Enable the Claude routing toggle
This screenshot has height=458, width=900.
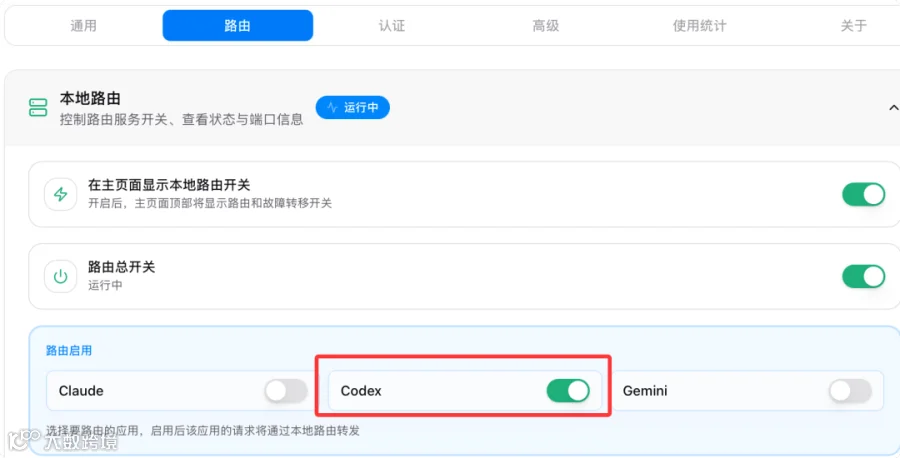(286, 391)
